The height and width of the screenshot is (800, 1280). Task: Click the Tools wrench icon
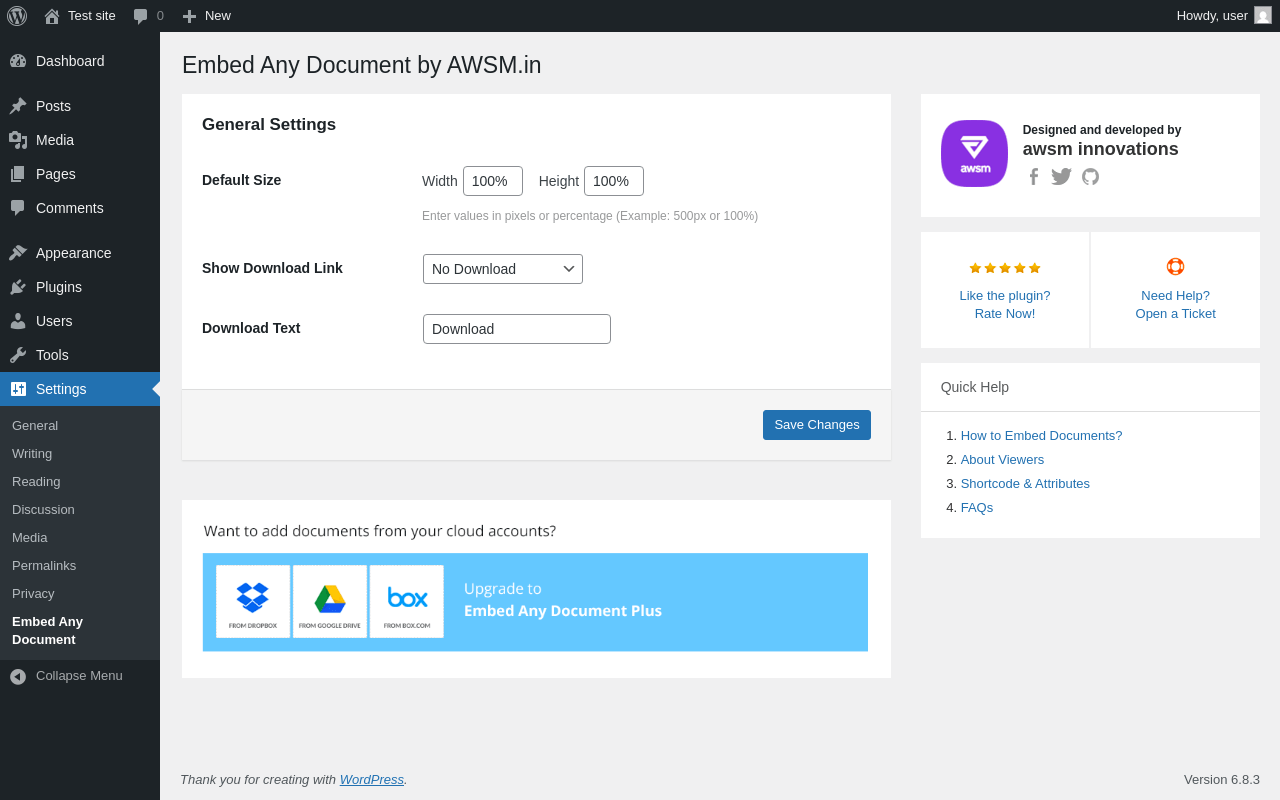click(x=18, y=355)
